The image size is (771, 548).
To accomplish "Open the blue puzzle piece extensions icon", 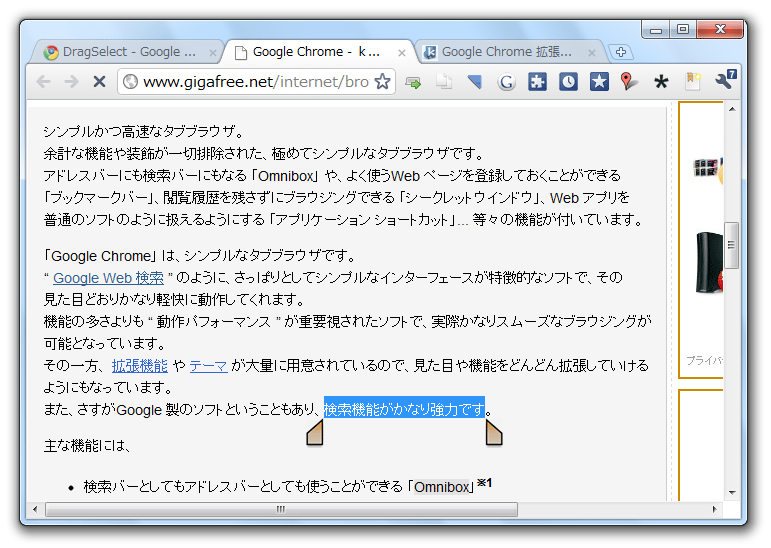I will (537, 82).
